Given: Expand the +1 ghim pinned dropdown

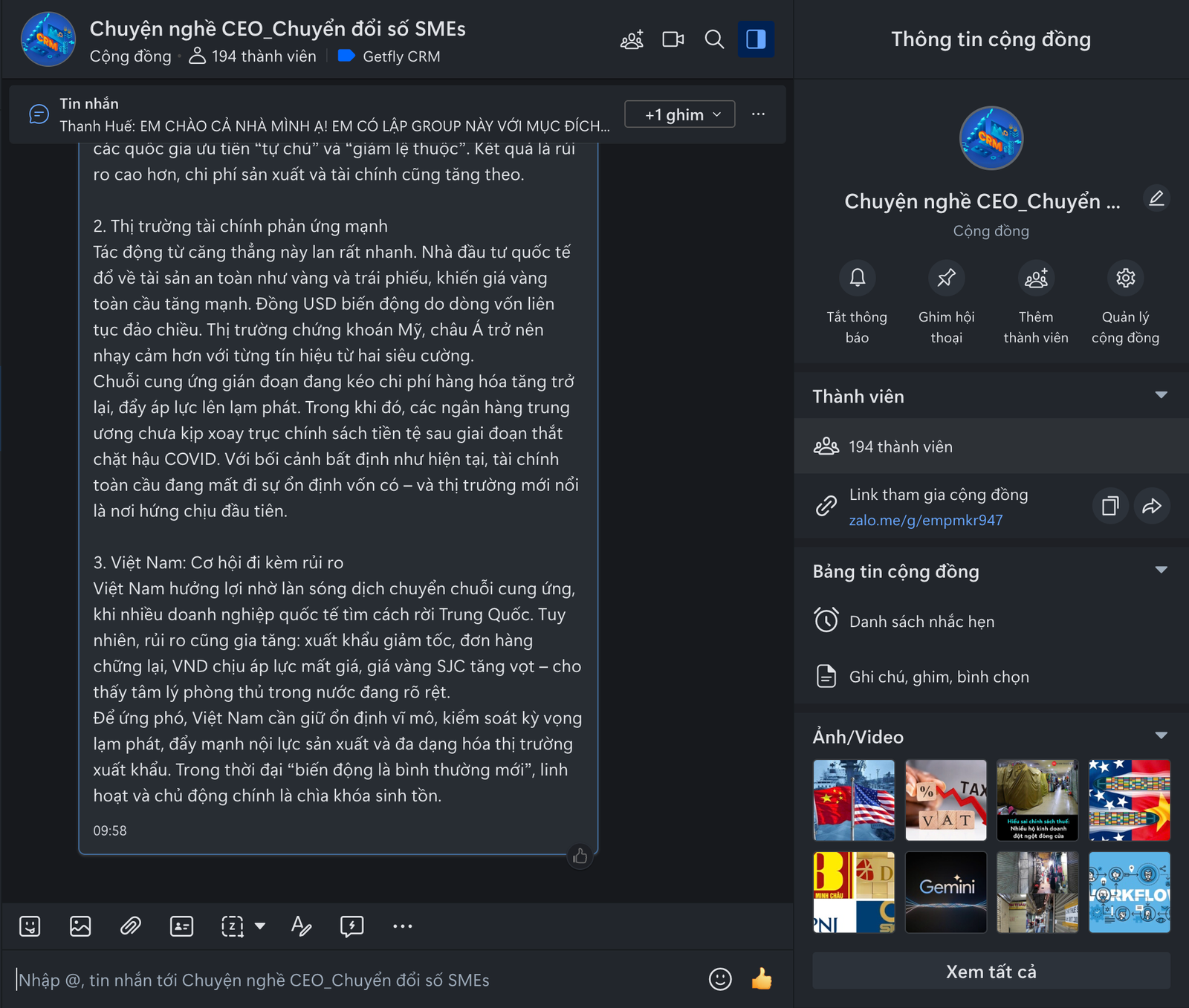Looking at the screenshot, I should 679,114.
